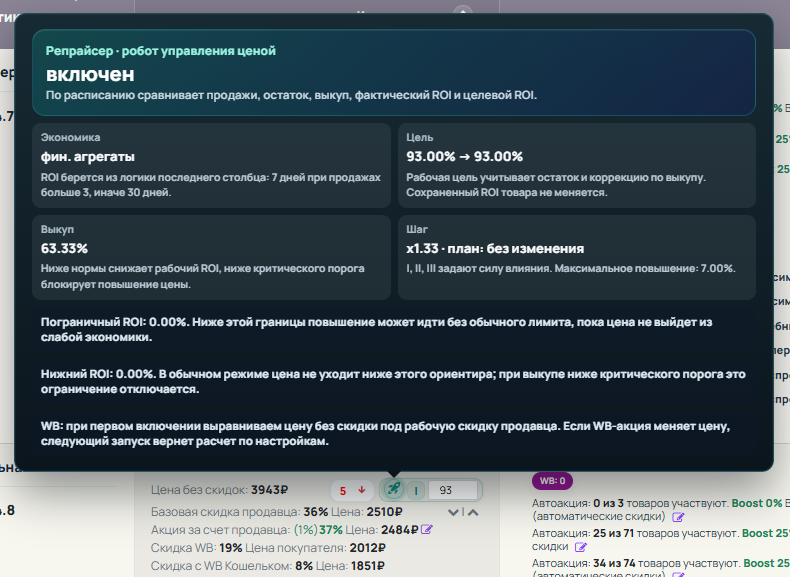
Task: Edit autoaction with 0 из 3 товаров
Action: (678, 517)
